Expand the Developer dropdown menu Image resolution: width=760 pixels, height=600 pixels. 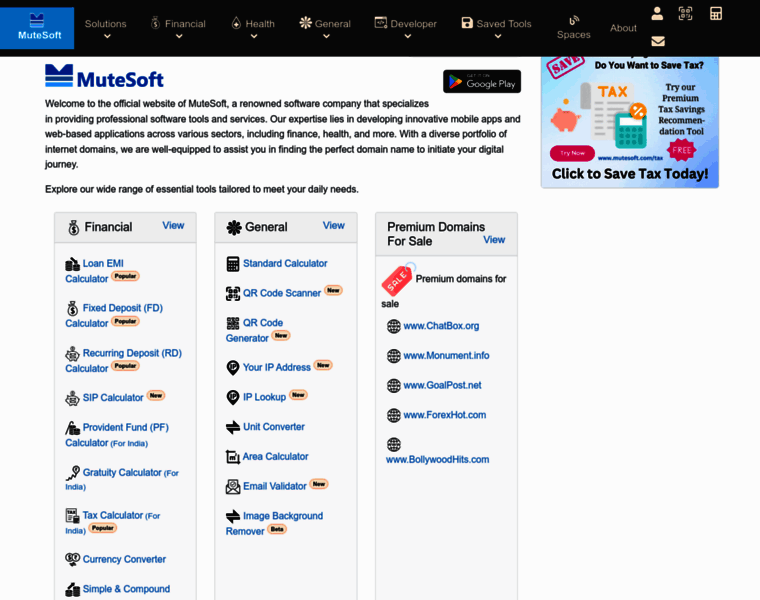pyautogui.click(x=406, y=29)
